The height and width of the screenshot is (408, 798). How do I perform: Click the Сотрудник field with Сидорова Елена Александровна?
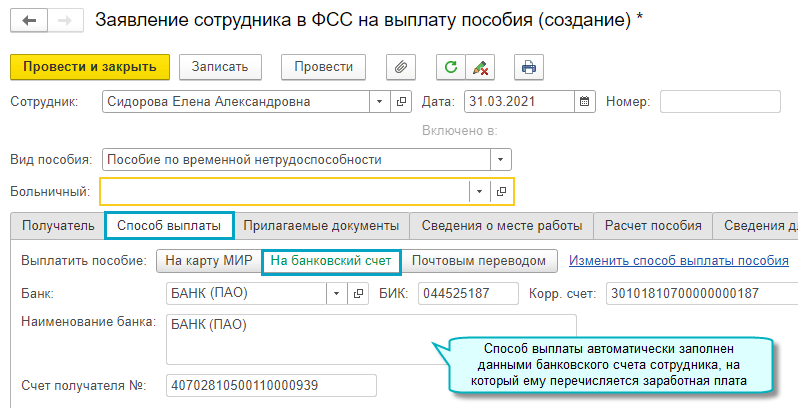[236, 101]
